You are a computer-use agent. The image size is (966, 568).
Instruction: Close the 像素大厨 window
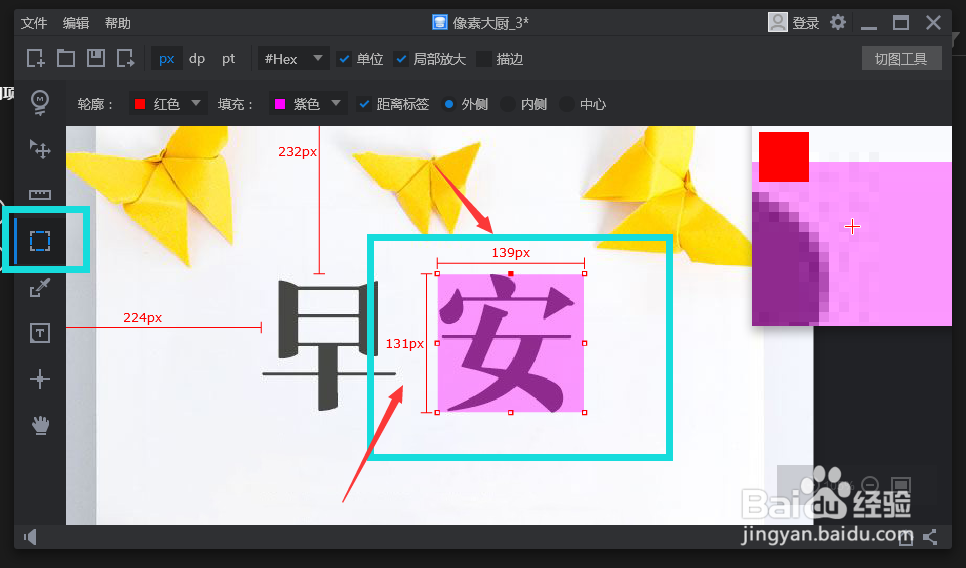(x=933, y=23)
